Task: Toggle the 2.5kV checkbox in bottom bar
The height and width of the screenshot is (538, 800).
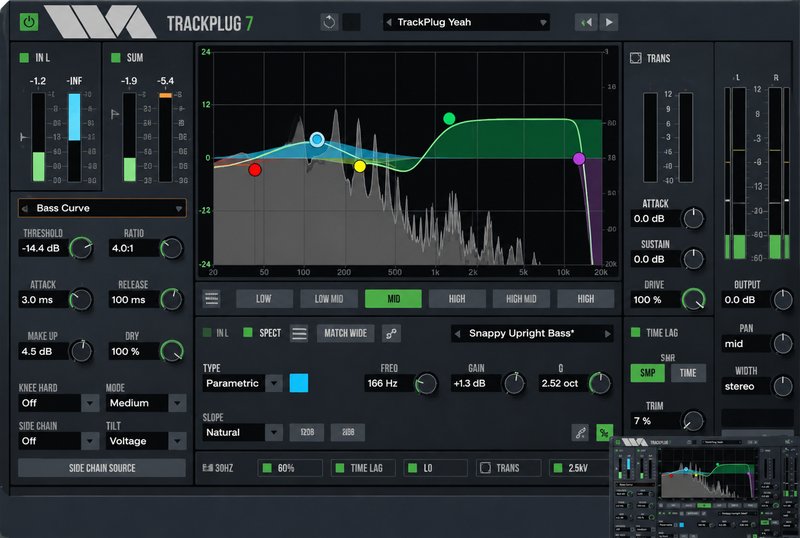Action: [x=558, y=468]
